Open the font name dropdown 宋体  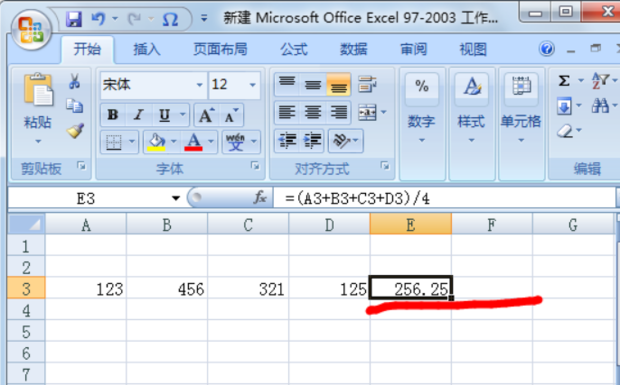coord(199,85)
